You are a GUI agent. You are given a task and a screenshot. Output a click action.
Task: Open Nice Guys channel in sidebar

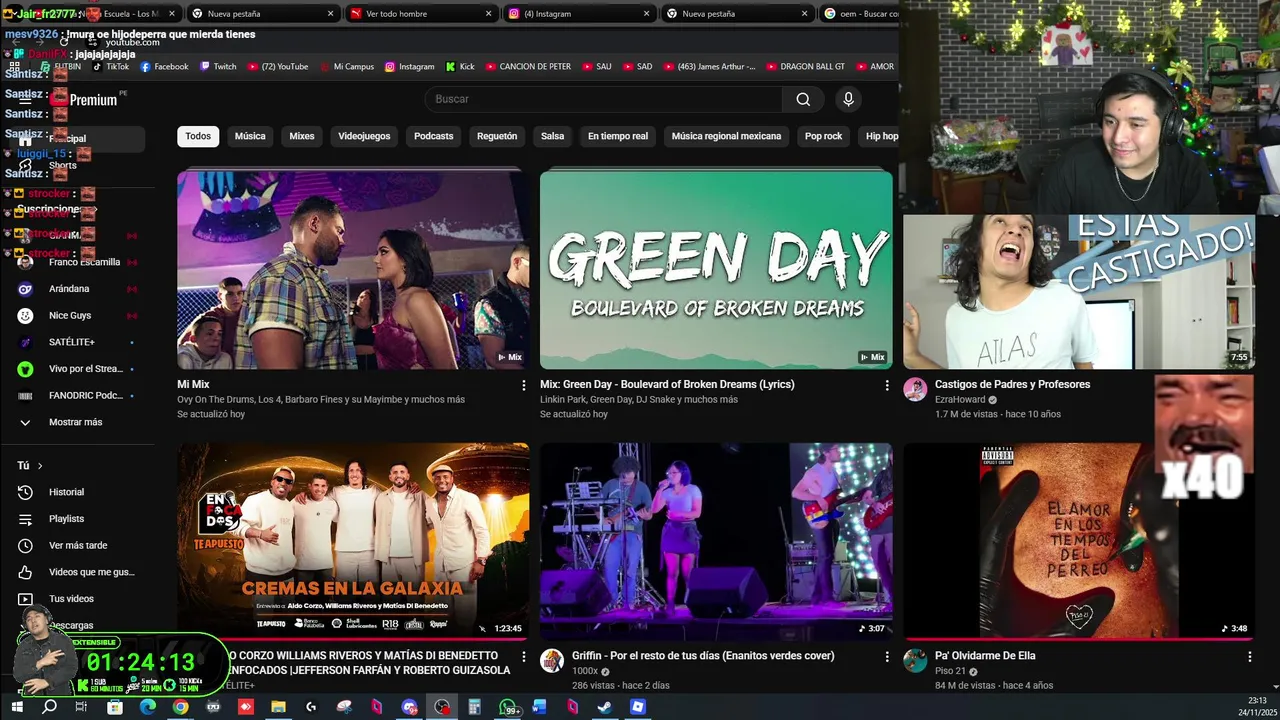click(x=77, y=315)
